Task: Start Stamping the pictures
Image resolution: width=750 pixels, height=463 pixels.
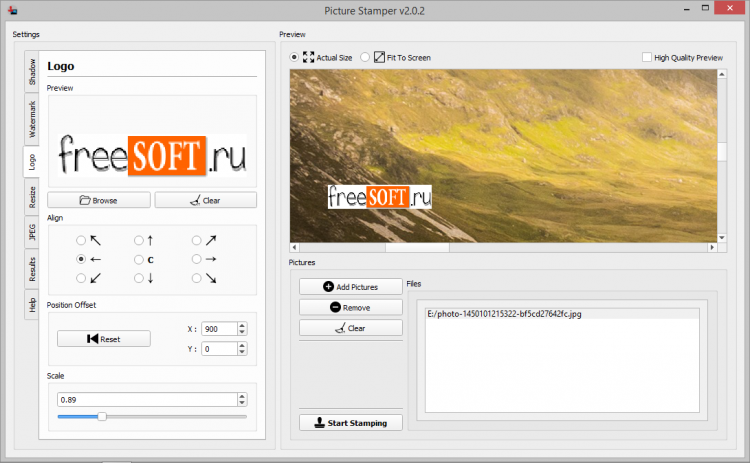Action: (x=351, y=423)
